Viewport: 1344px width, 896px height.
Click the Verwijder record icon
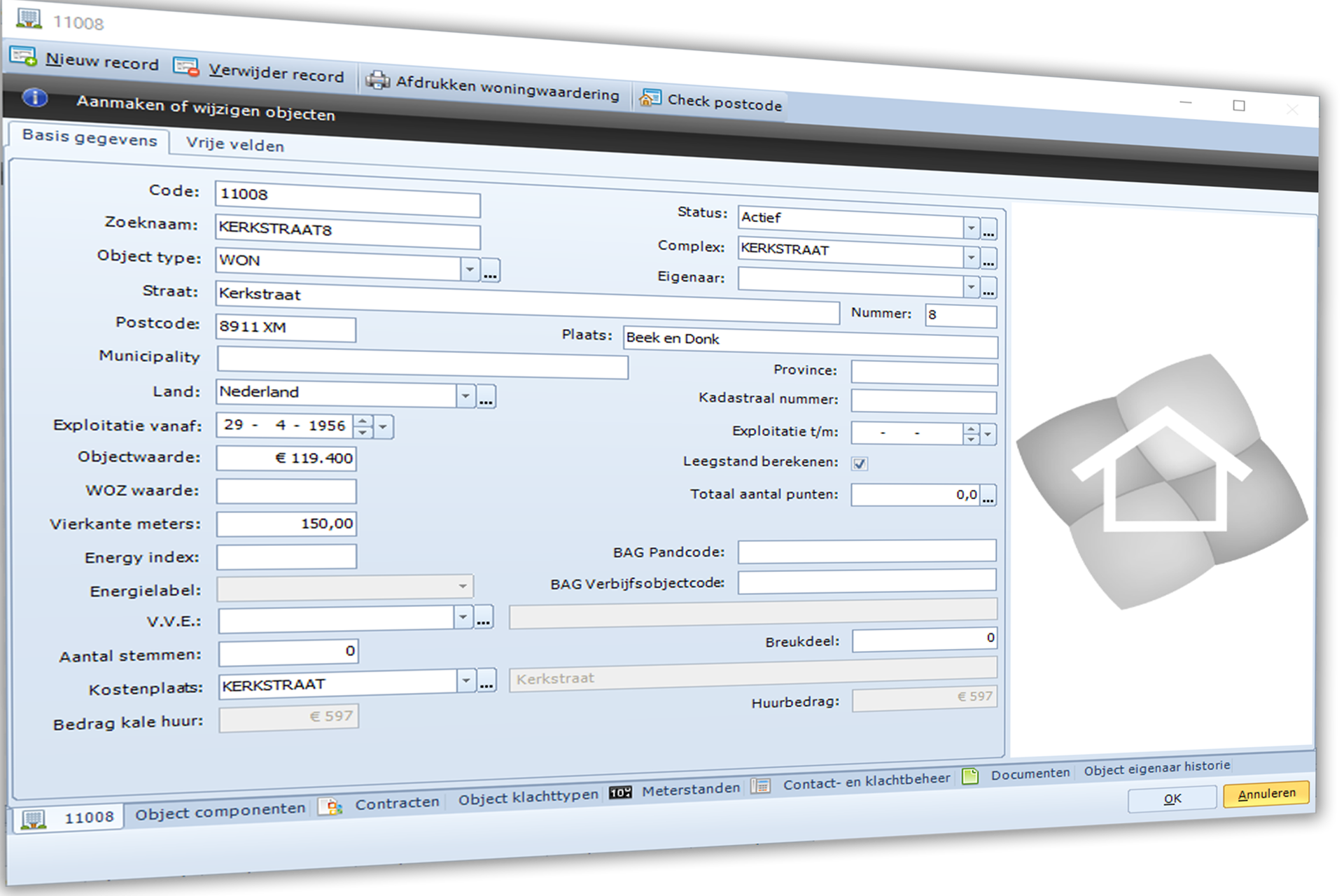tap(186, 66)
